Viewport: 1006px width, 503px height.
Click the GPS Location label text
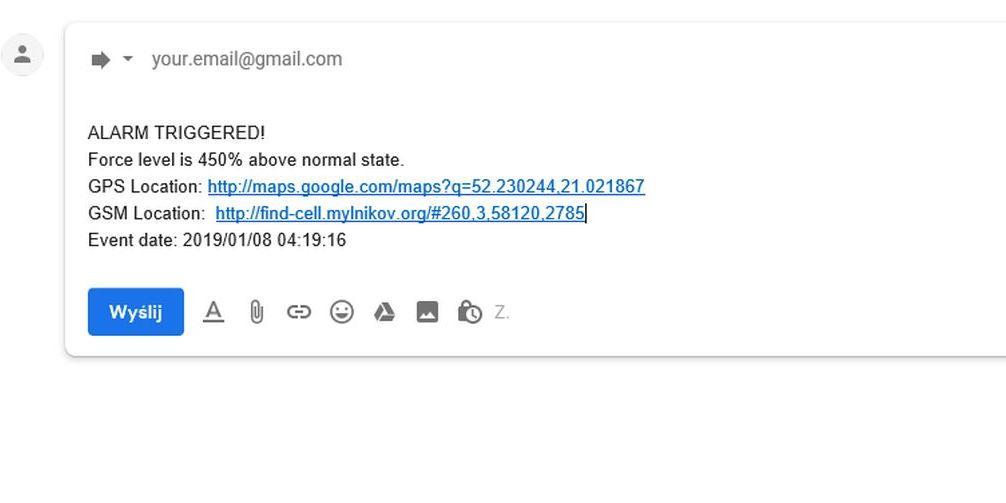pyautogui.click(x=146, y=187)
